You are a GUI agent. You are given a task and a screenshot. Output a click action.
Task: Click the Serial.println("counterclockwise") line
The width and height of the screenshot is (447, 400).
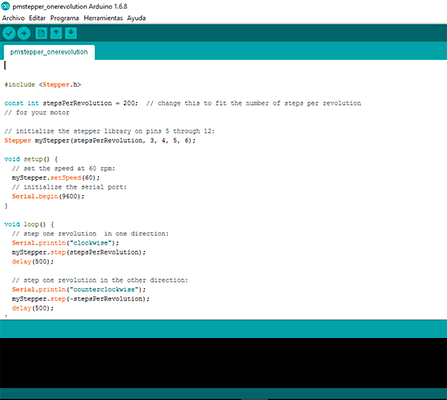[x=79, y=290]
